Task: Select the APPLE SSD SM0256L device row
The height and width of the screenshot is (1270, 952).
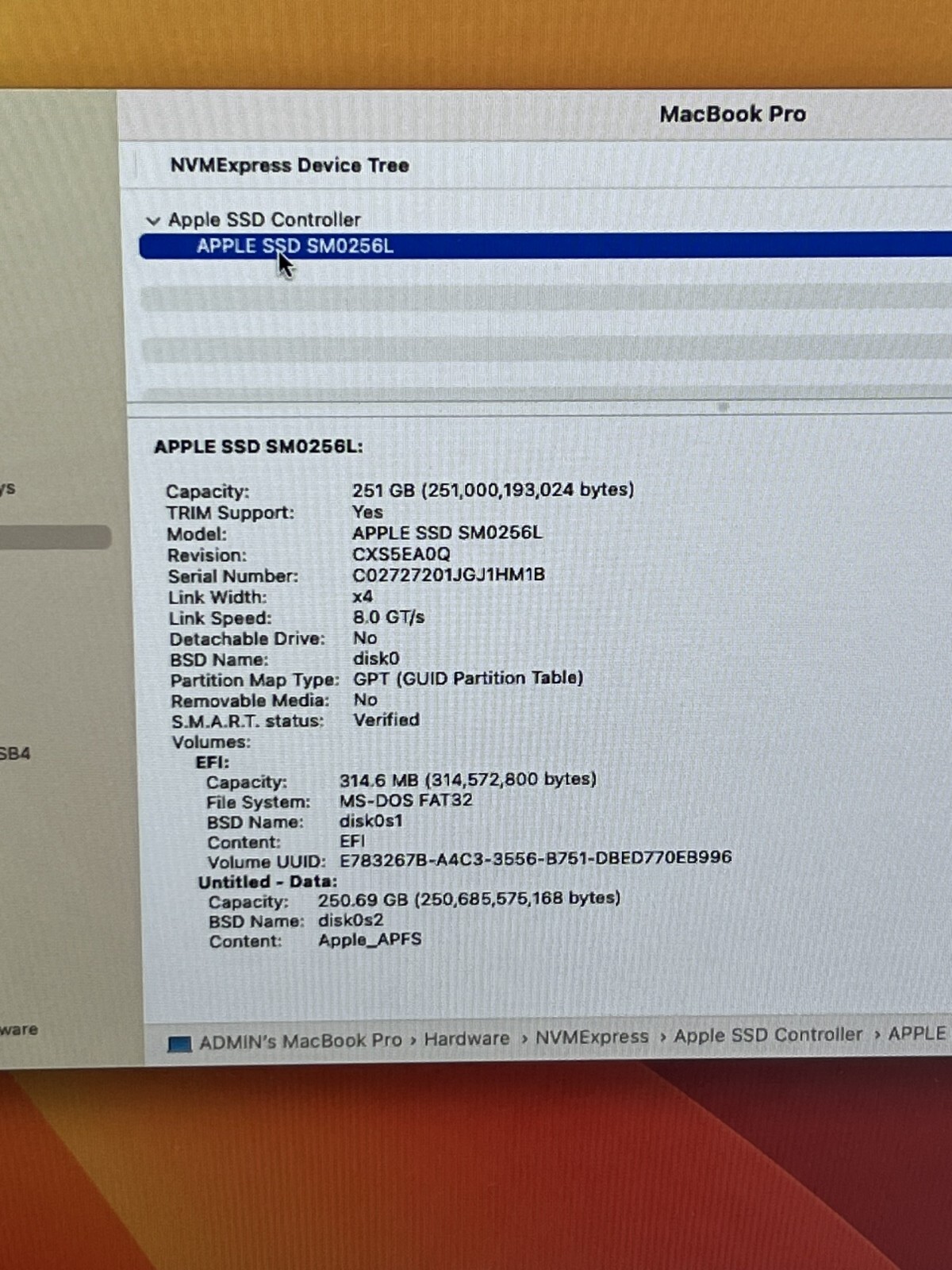Action: [545, 245]
